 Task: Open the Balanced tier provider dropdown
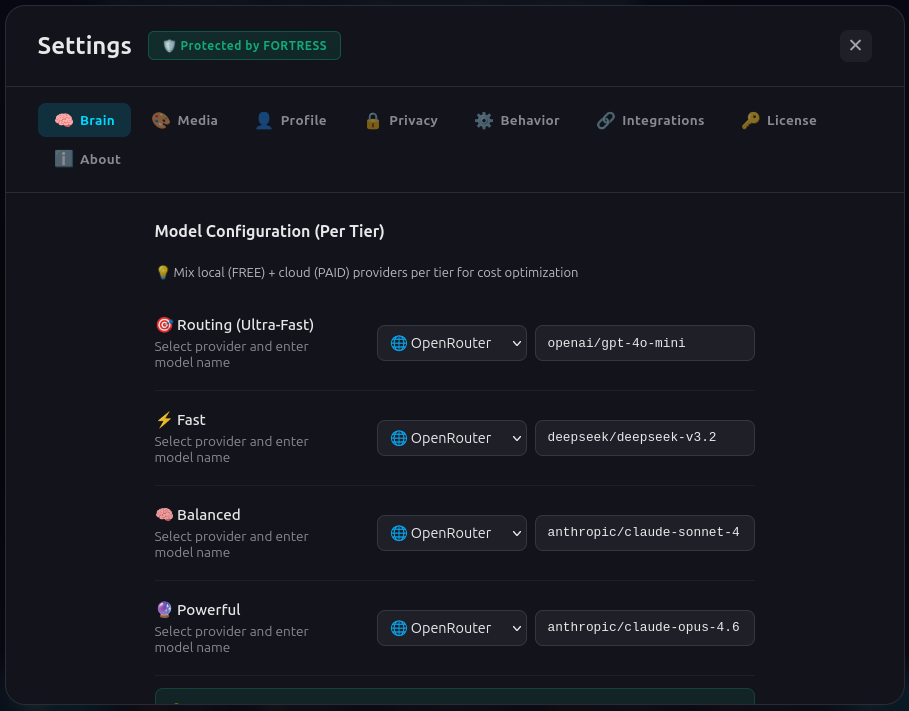[x=452, y=533]
